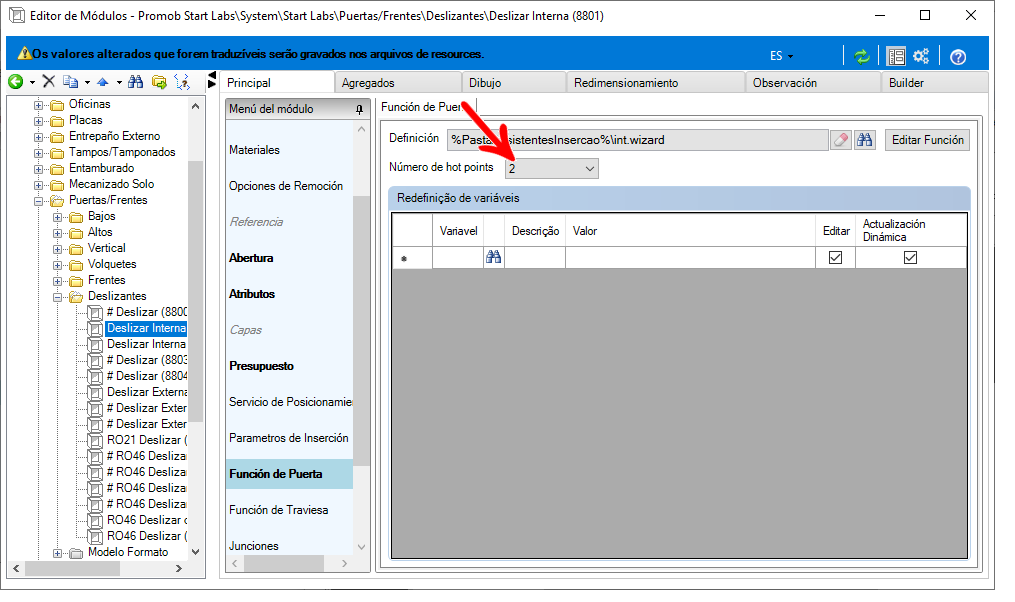Open help with the question mark icon
Viewport: 1015px width, 602px height.
[x=958, y=57]
